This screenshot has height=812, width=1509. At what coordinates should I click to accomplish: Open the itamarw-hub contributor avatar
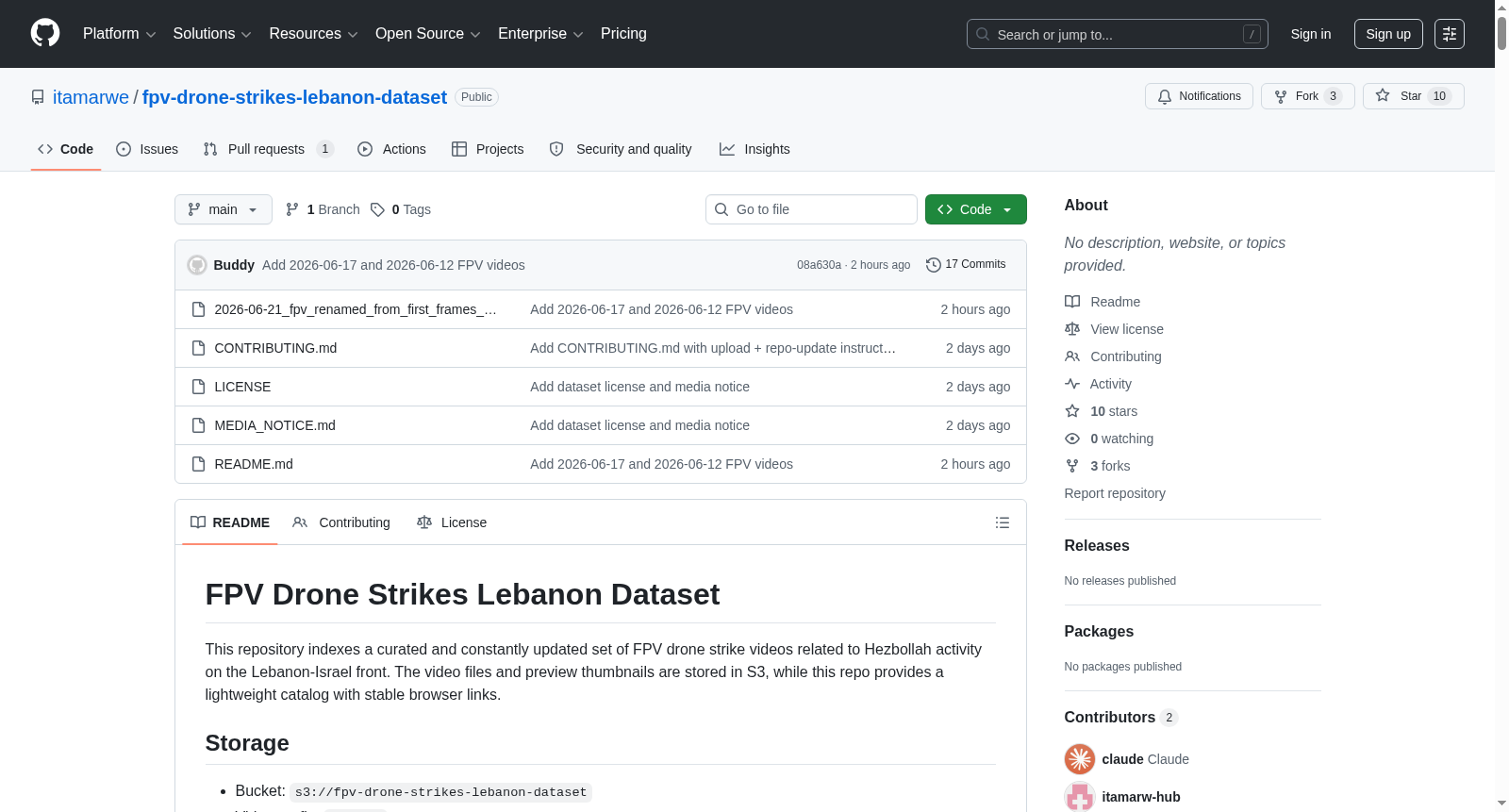tap(1080, 797)
